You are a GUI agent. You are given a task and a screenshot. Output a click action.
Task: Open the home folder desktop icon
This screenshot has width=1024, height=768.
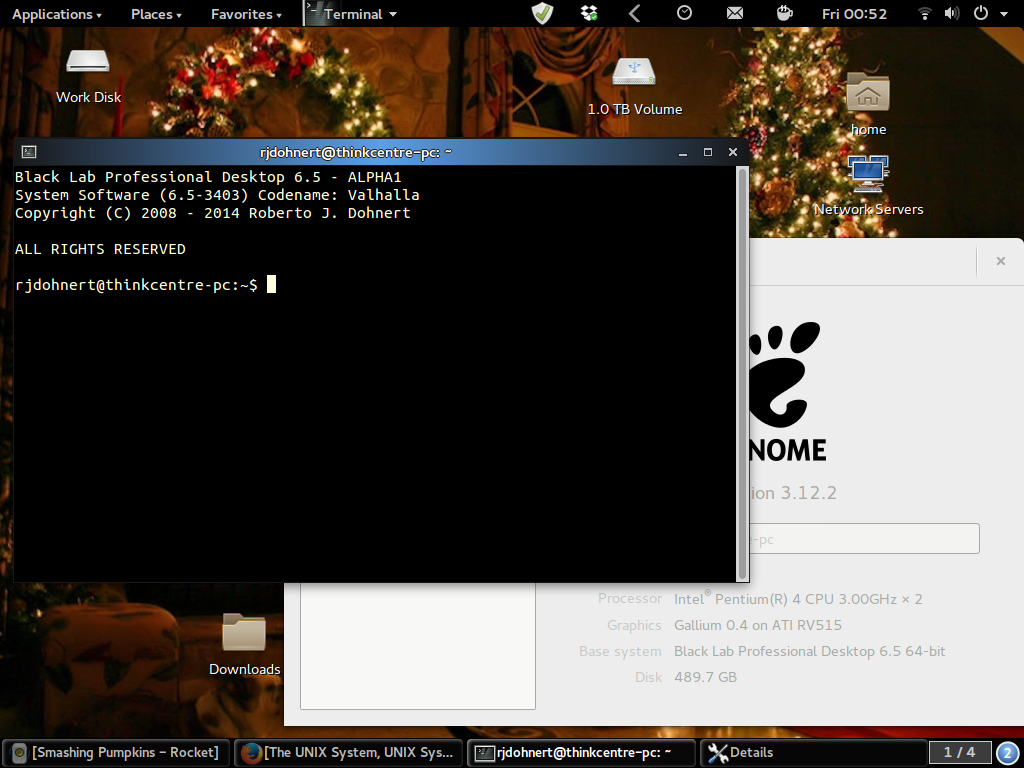pos(868,92)
